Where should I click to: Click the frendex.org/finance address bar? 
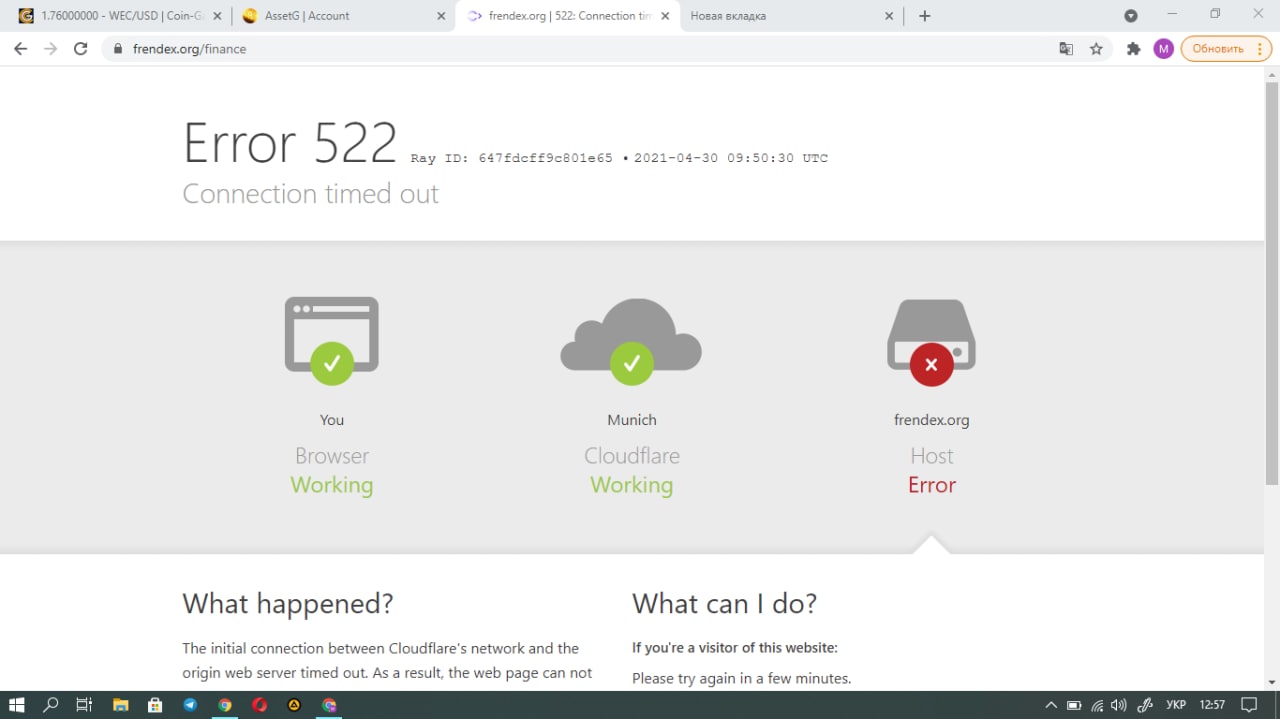point(580,49)
